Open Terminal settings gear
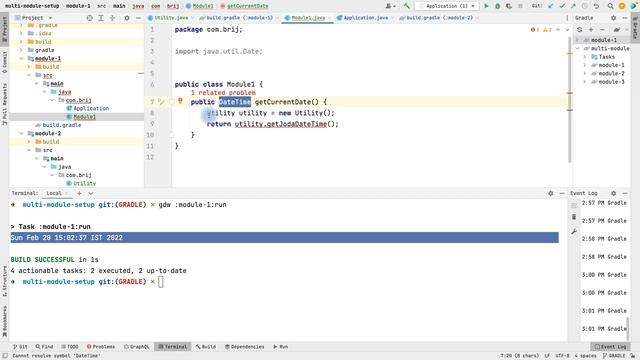 (551, 193)
